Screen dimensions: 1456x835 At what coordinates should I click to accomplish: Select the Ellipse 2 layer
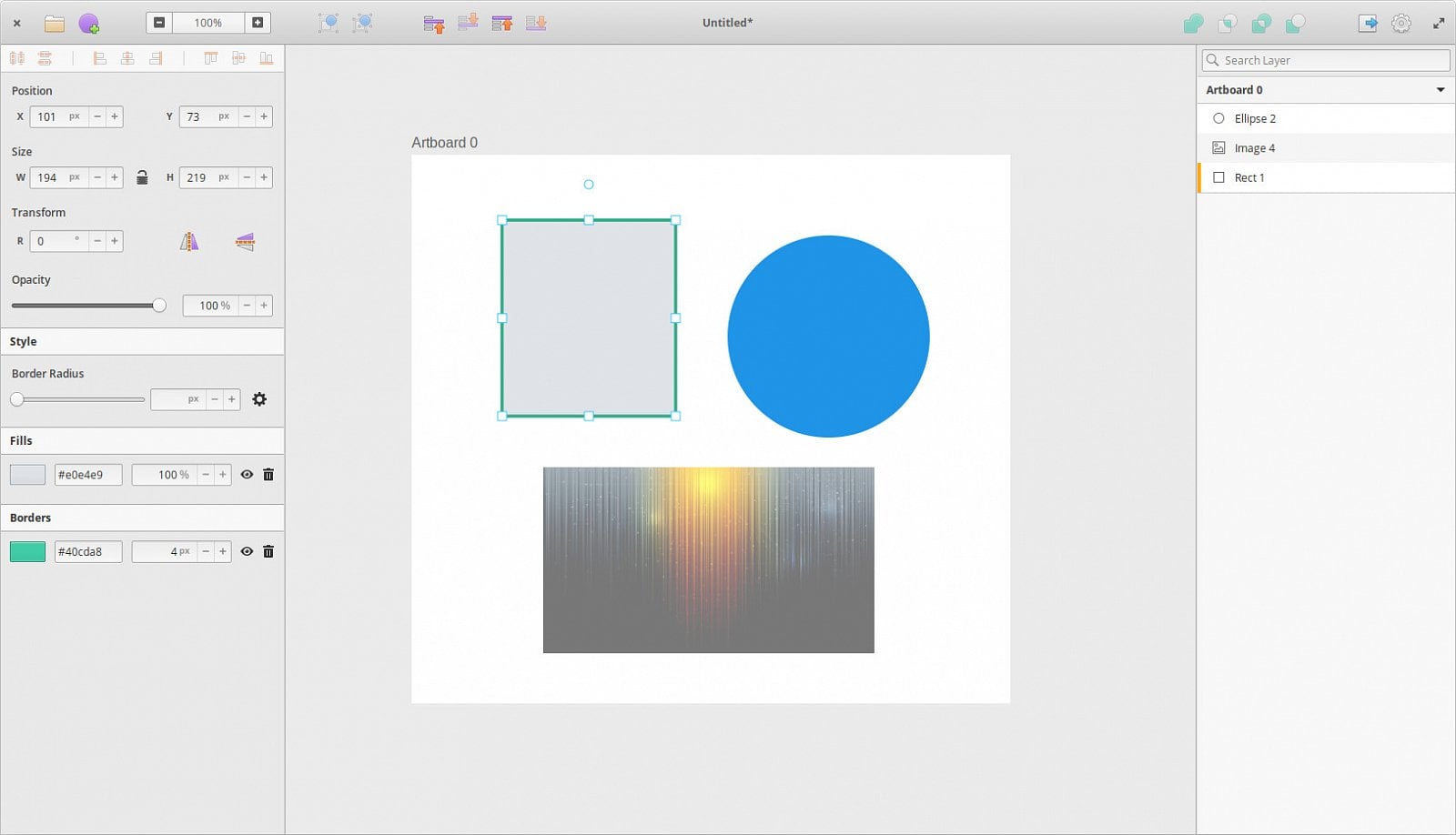[1326, 118]
